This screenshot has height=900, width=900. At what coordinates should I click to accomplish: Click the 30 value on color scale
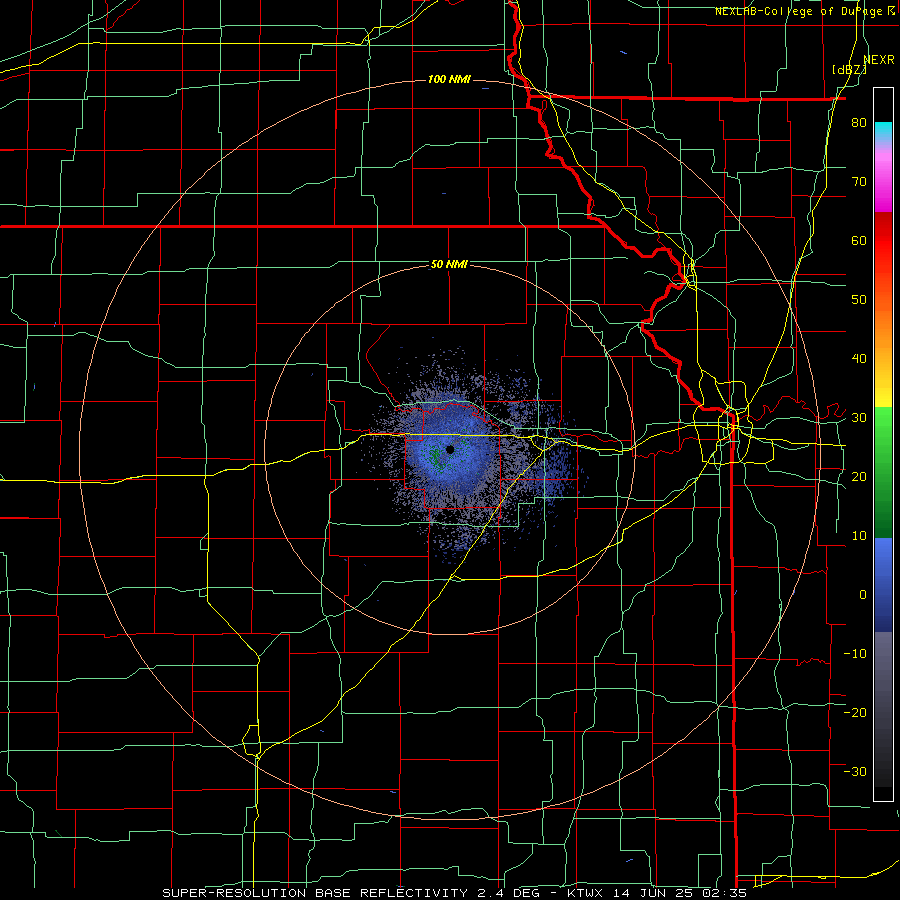[x=859, y=418]
